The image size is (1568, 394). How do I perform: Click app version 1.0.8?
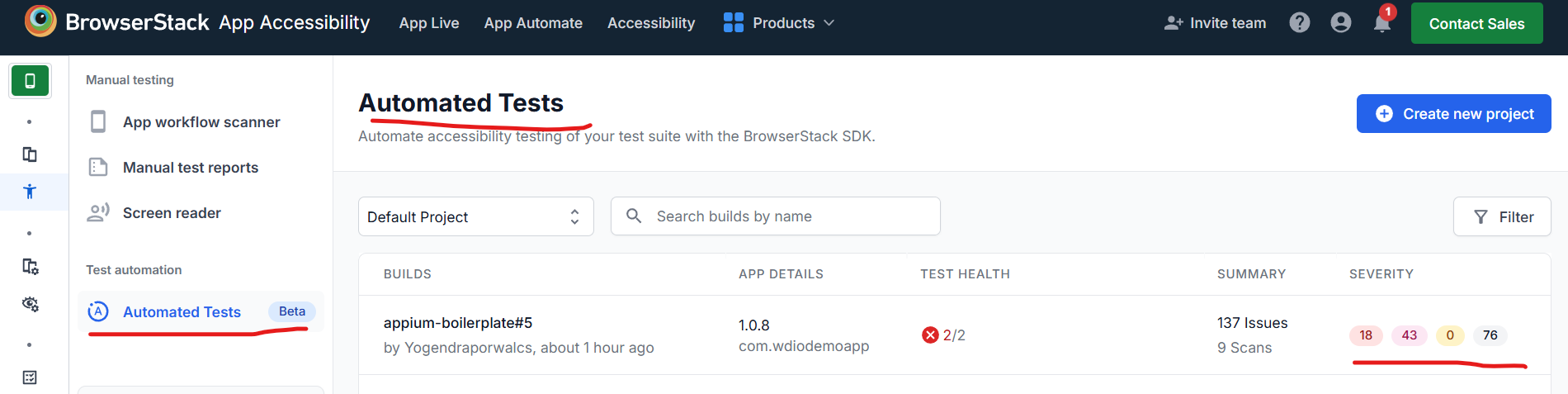tap(753, 325)
